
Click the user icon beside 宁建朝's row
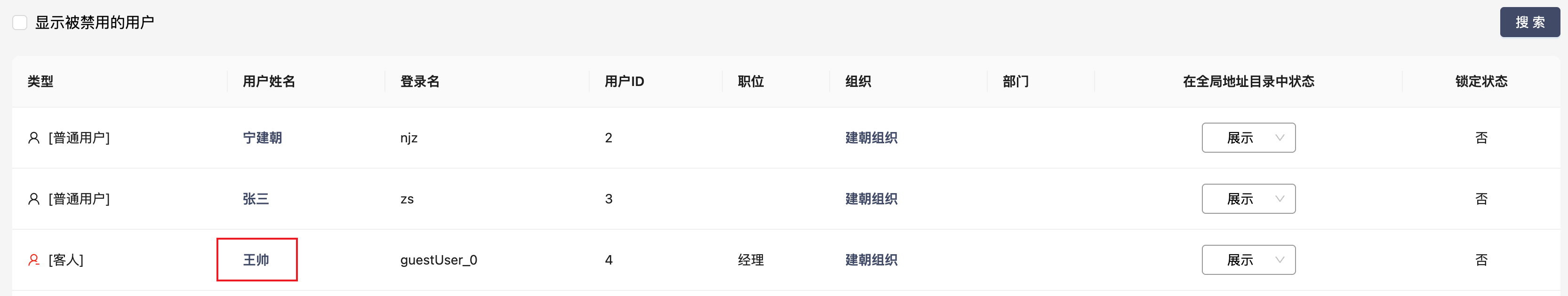coord(34,138)
